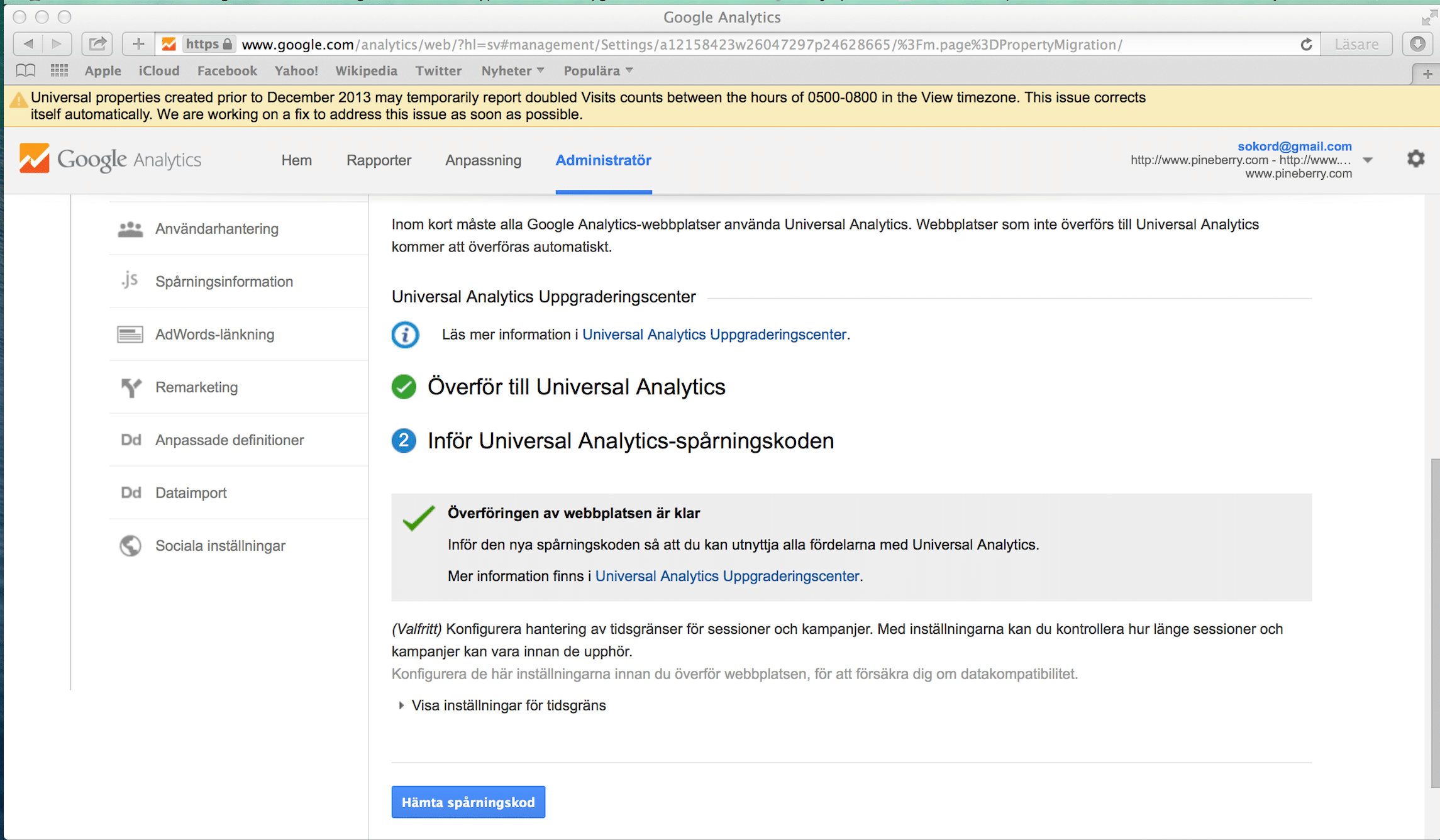Click the blue step 2 circle
The width and height of the screenshot is (1440, 840).
(404, 441)
